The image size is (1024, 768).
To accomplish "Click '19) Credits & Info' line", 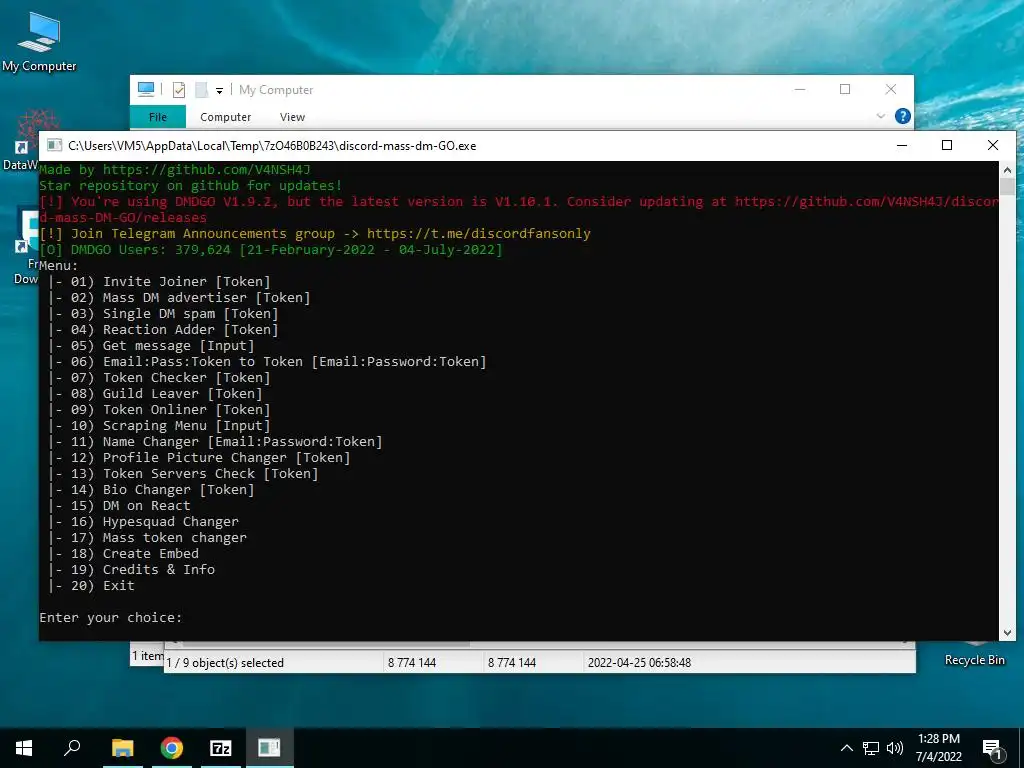I will (x=142, y=569).
